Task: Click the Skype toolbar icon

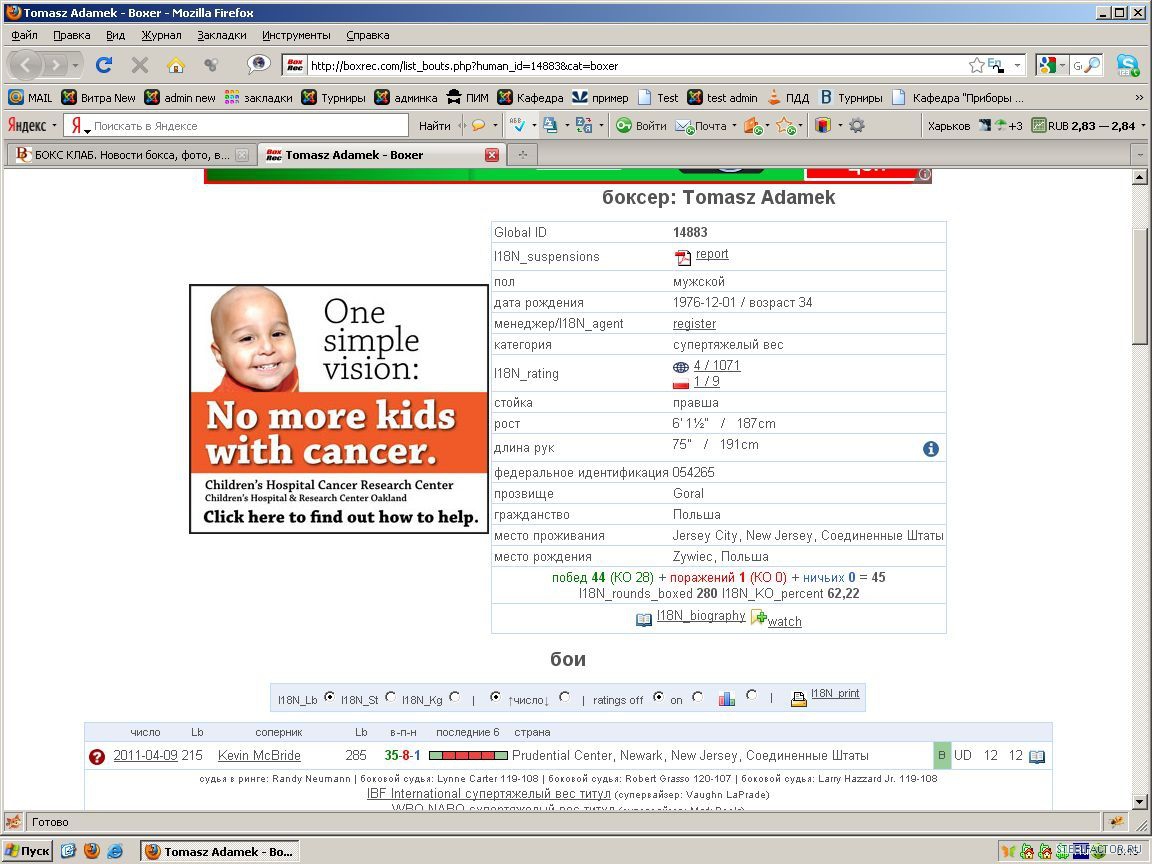Action: pyautogui.click(x=1127, y=65)
